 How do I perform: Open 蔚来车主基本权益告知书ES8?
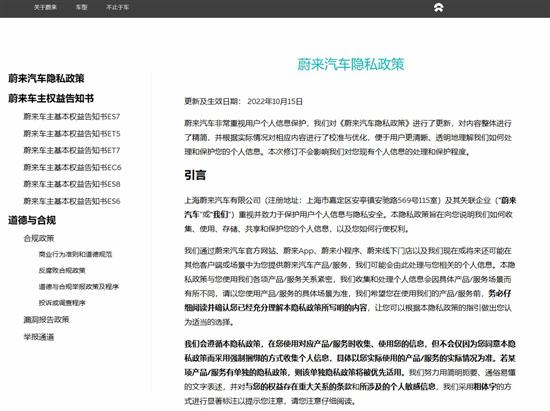[72, 184]
